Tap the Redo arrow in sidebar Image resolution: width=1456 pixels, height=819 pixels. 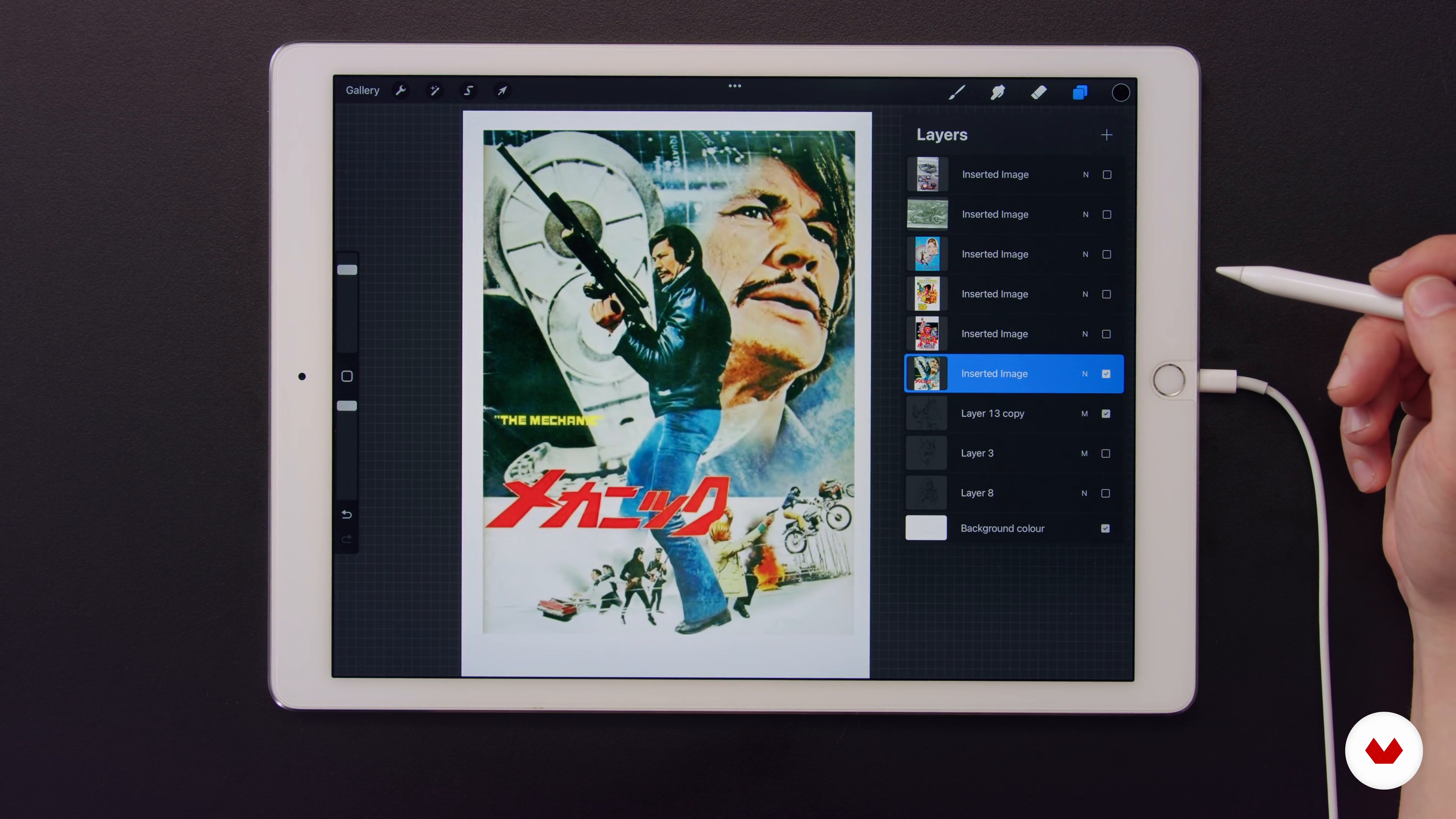pyautogui.click(x=347, y=539)
